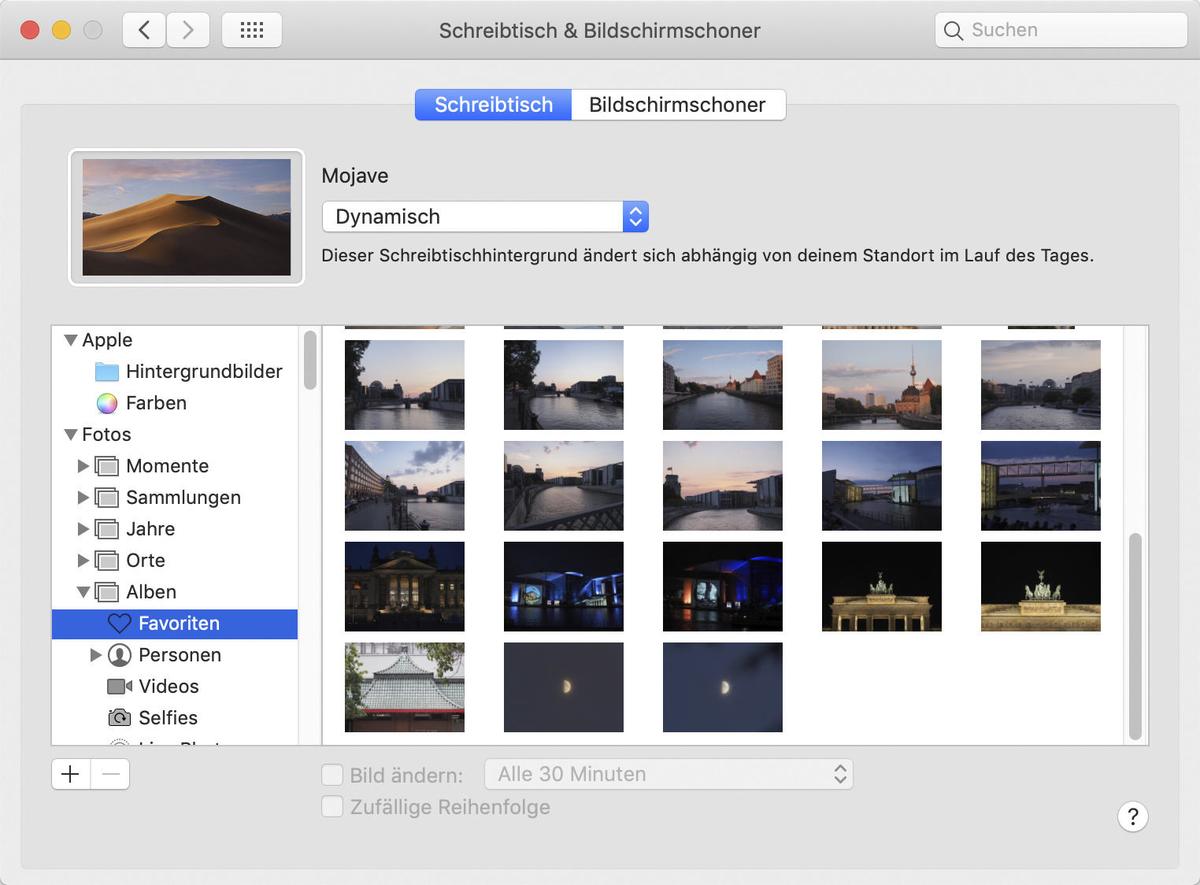1200x885 pixels.
Task: Select the Reichstag night photo
Action: click(405, 587)
